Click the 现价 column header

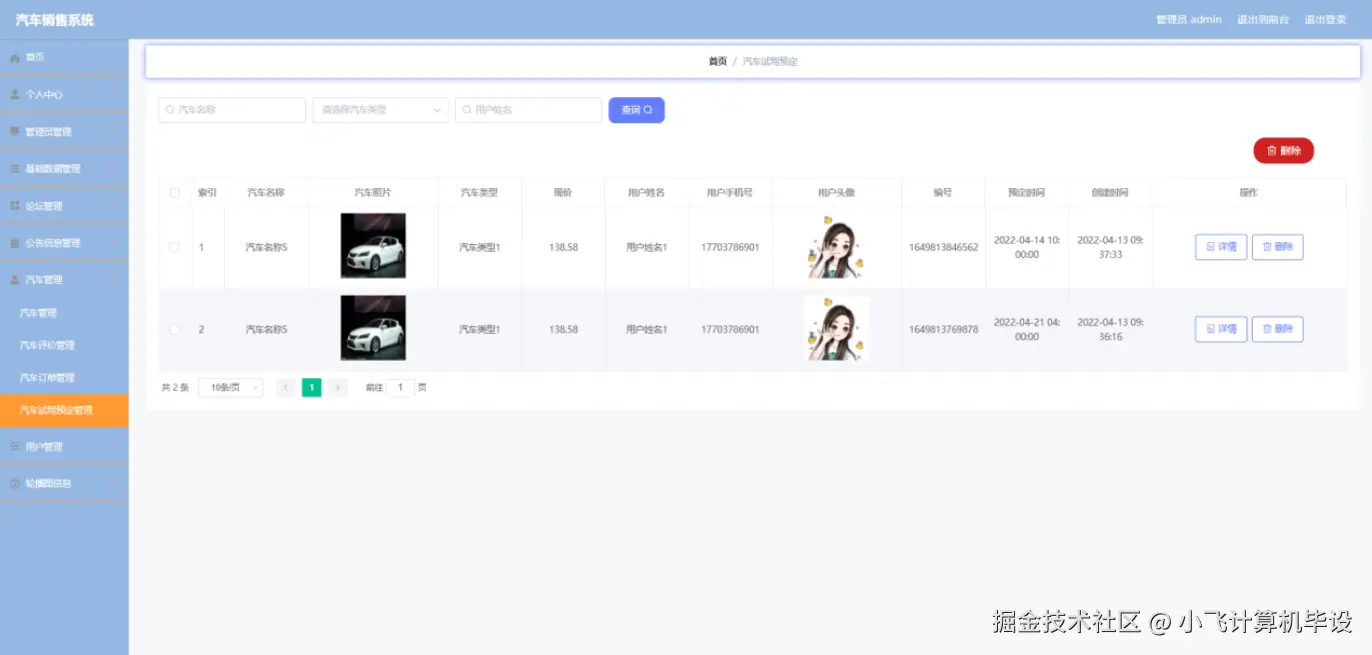coord(563,193)
